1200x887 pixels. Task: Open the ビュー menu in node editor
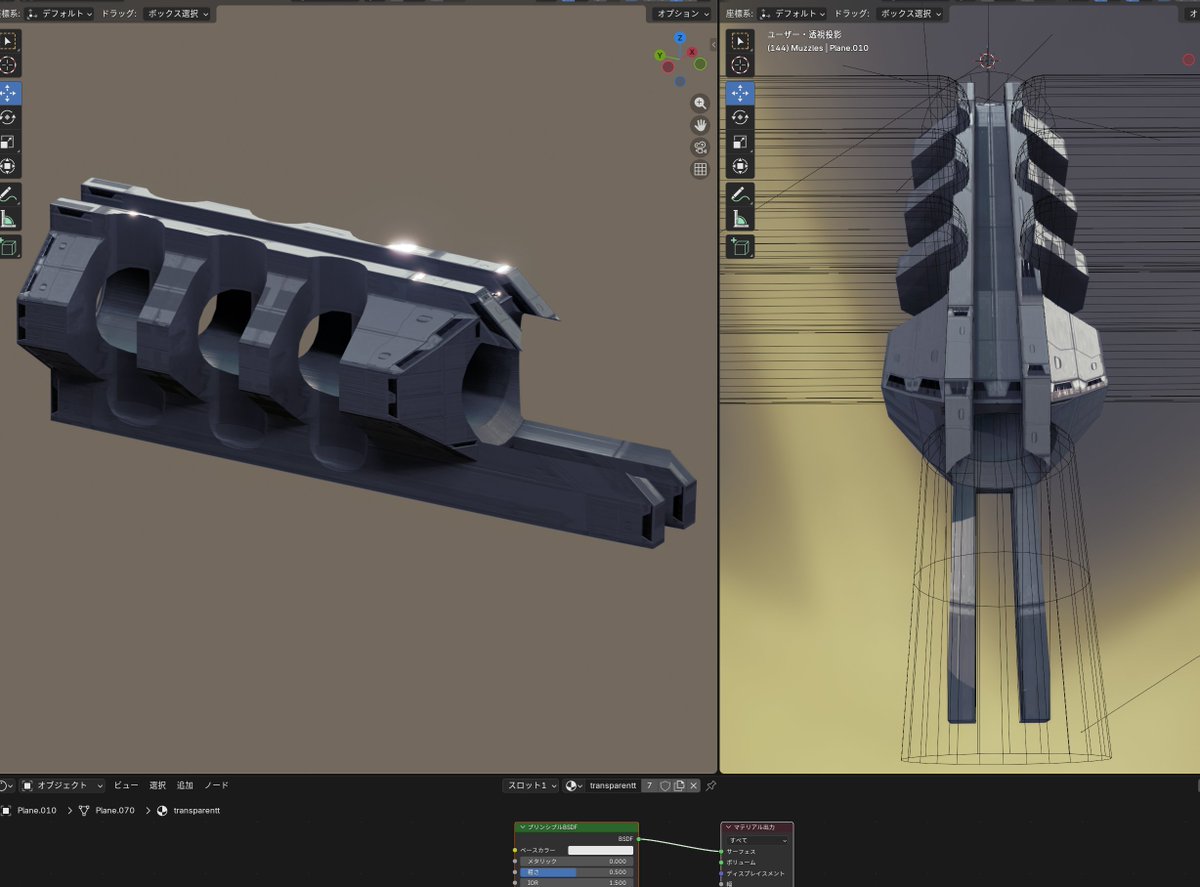point(126,785)
